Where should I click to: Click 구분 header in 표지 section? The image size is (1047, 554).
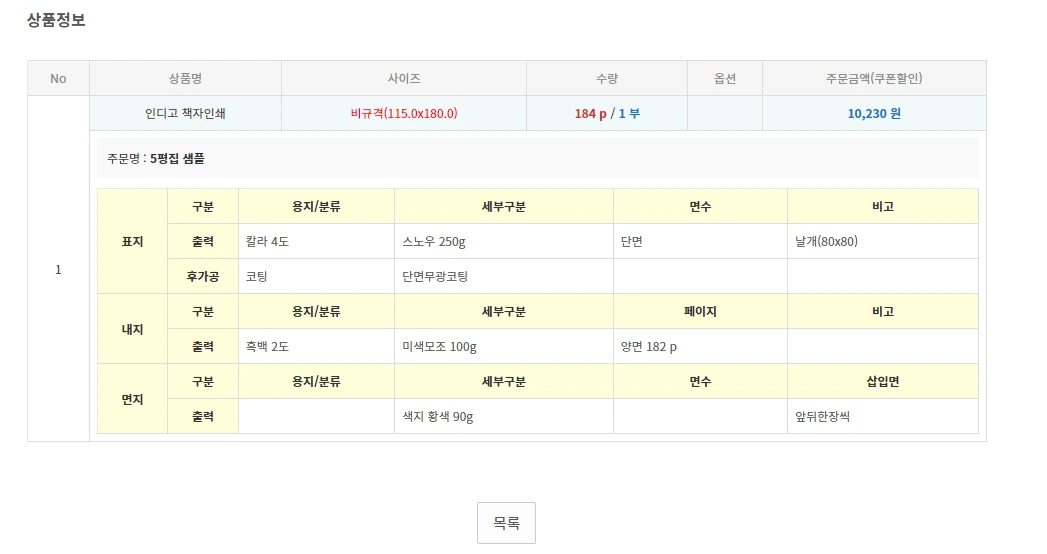click(x=203, y=206)
